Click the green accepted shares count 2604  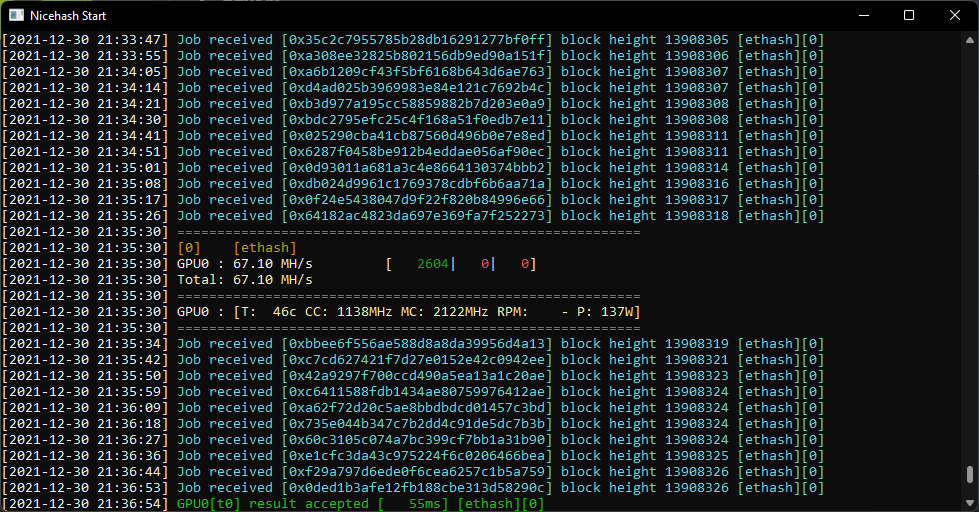pyautogui.click(x=433, y=264)
